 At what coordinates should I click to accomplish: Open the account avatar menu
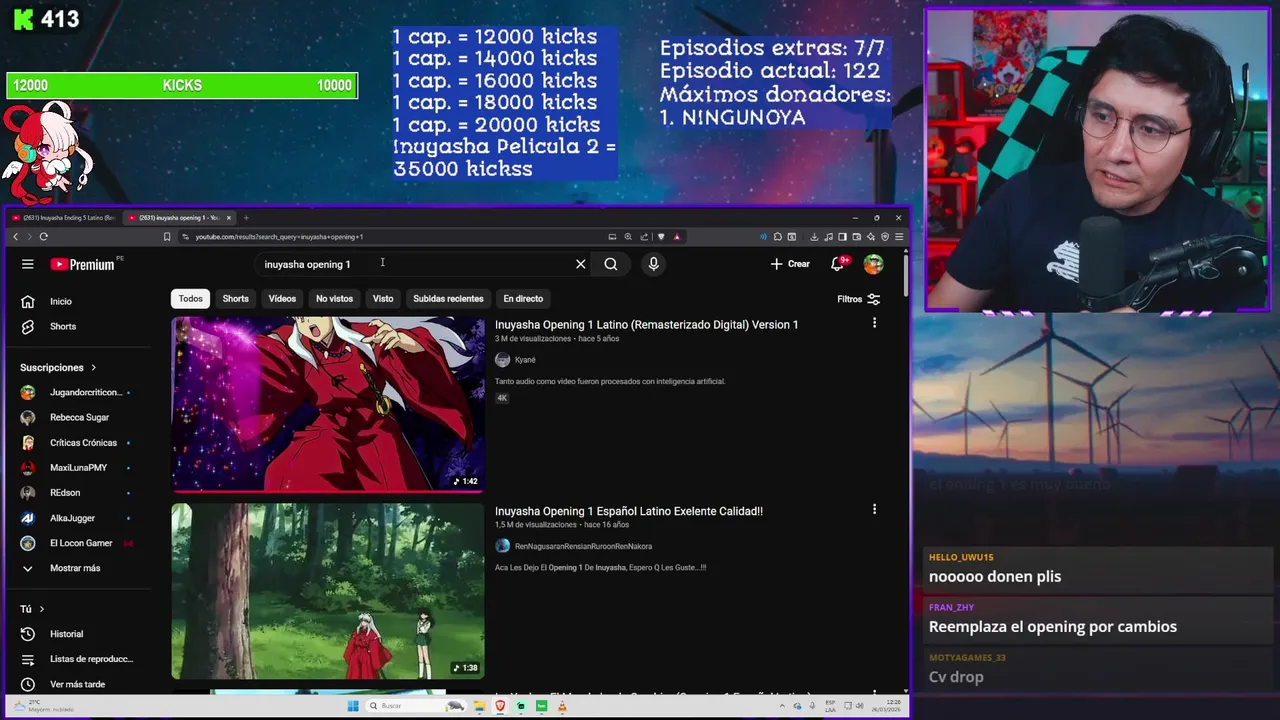(x=874, y=264)
